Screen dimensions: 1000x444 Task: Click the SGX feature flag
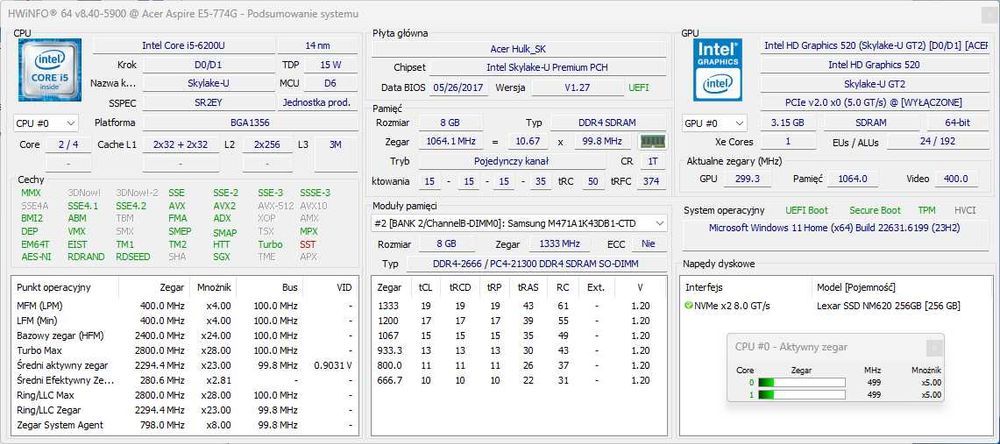[x=221, y=257]
